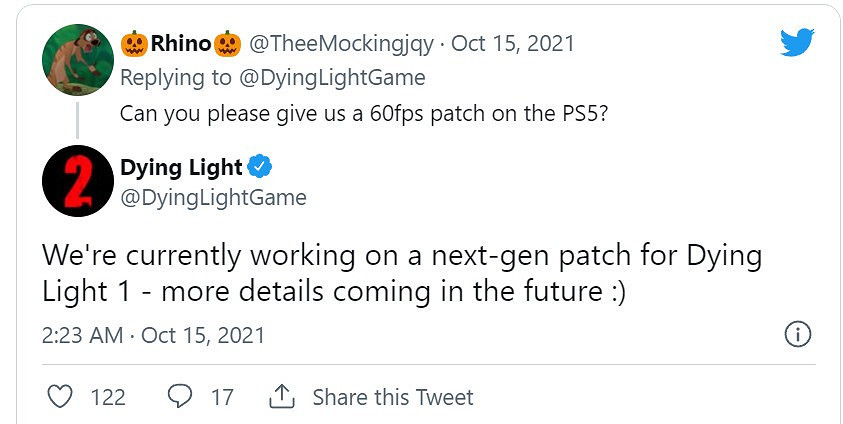This screenshot has width=843, height=424.
Task: Click the blue verified badge
Action: tap(260, 167)
